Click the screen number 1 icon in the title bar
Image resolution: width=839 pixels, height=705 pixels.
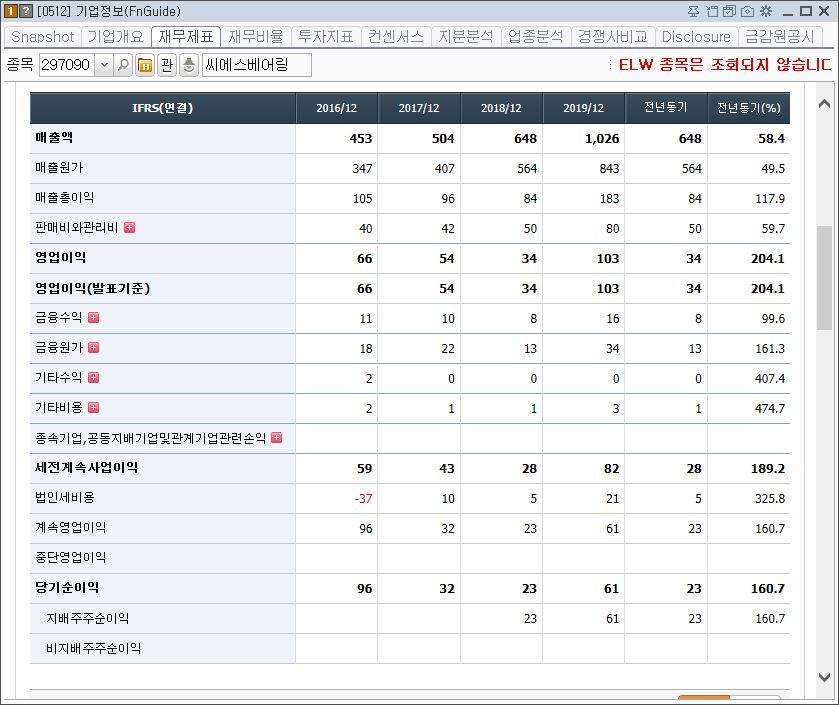[x=9, y=10]
